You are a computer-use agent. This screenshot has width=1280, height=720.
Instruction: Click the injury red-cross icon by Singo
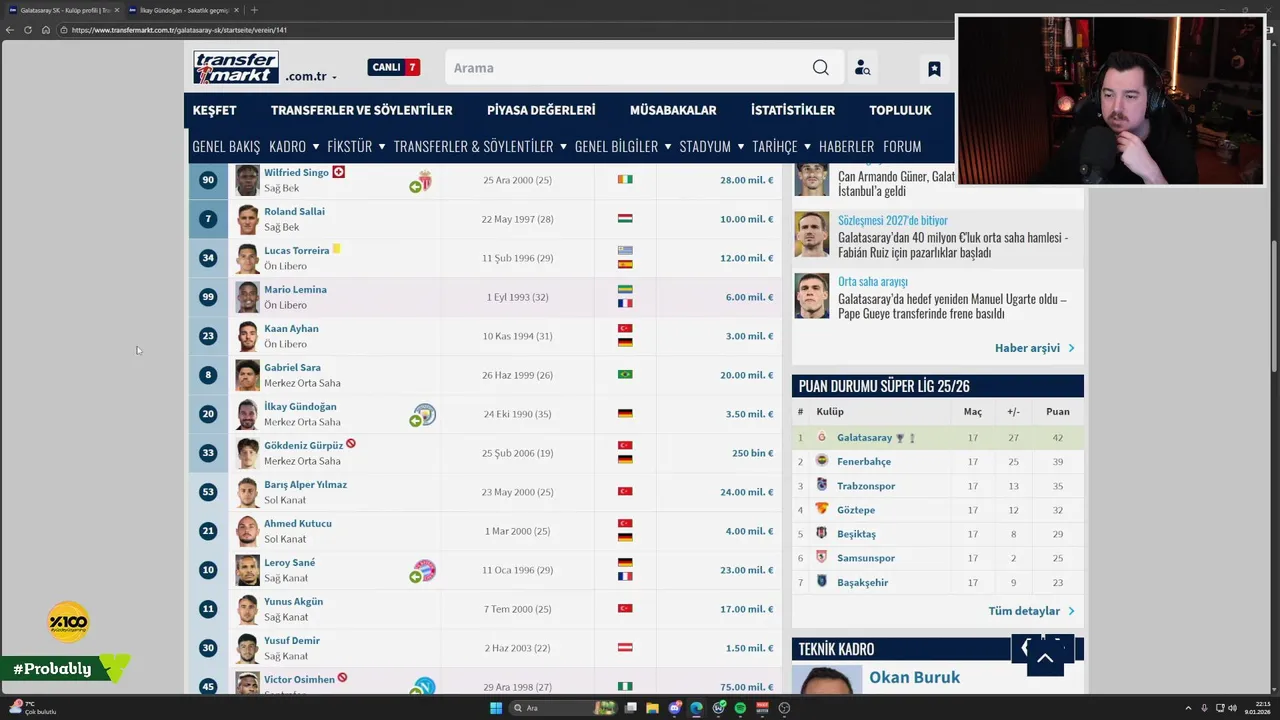(x=338, y=172)
